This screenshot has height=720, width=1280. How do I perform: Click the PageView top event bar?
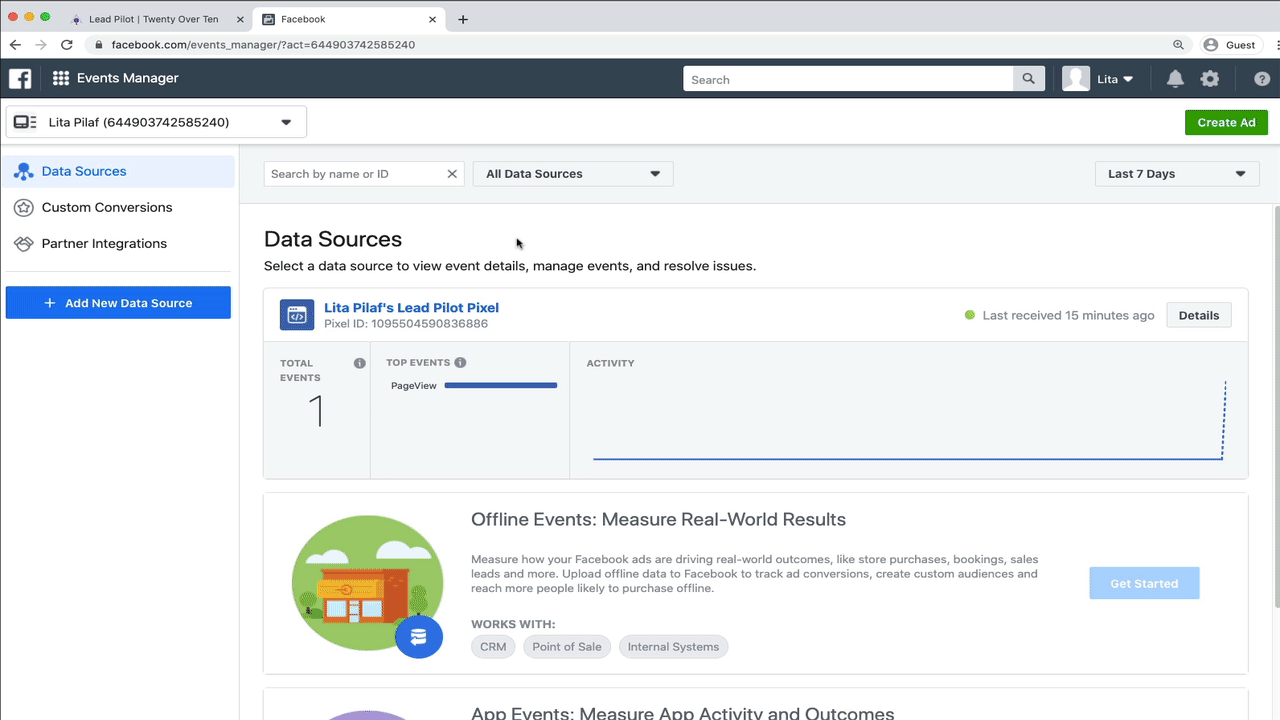(x=500, y=385)
